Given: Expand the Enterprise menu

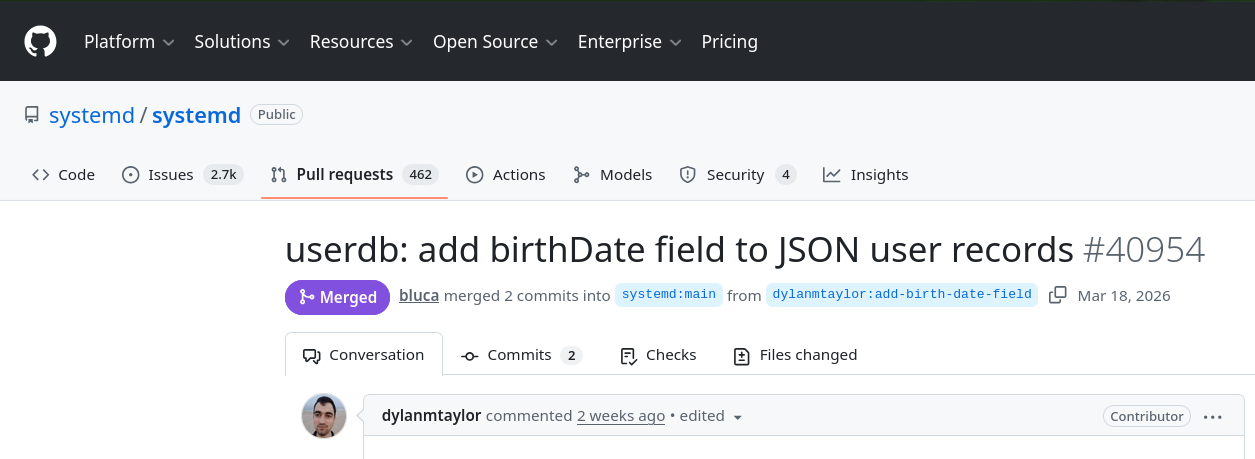Looking at the screenshot, I should pos(629,42).
